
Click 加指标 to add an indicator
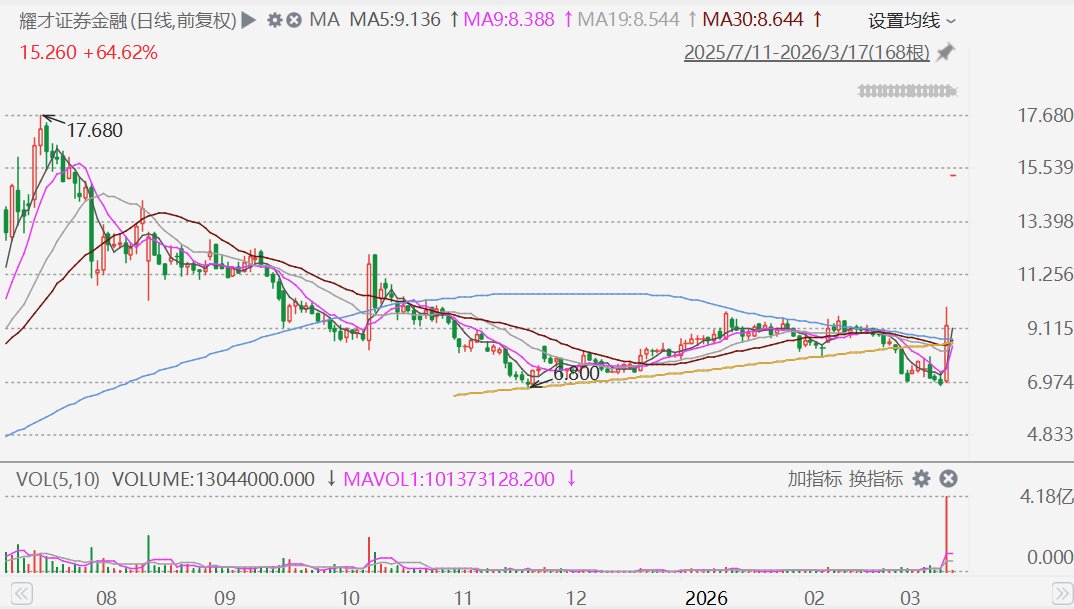(814, 479)
